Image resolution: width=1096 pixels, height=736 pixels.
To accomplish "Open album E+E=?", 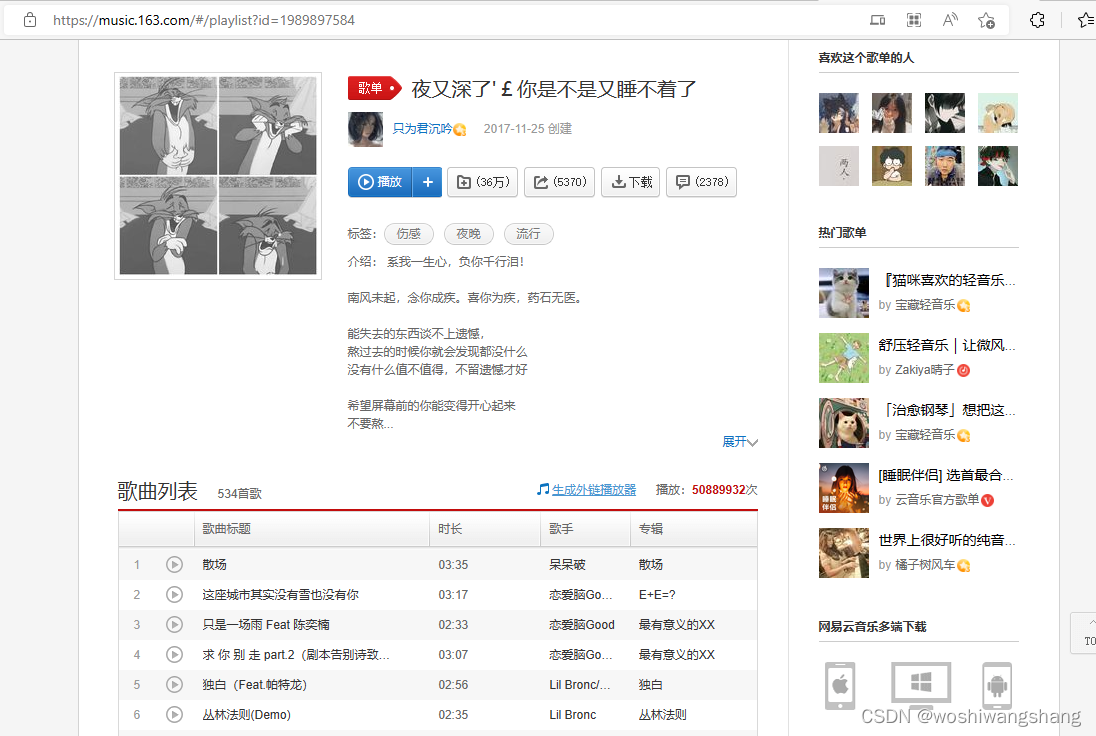I will (657, 595).
